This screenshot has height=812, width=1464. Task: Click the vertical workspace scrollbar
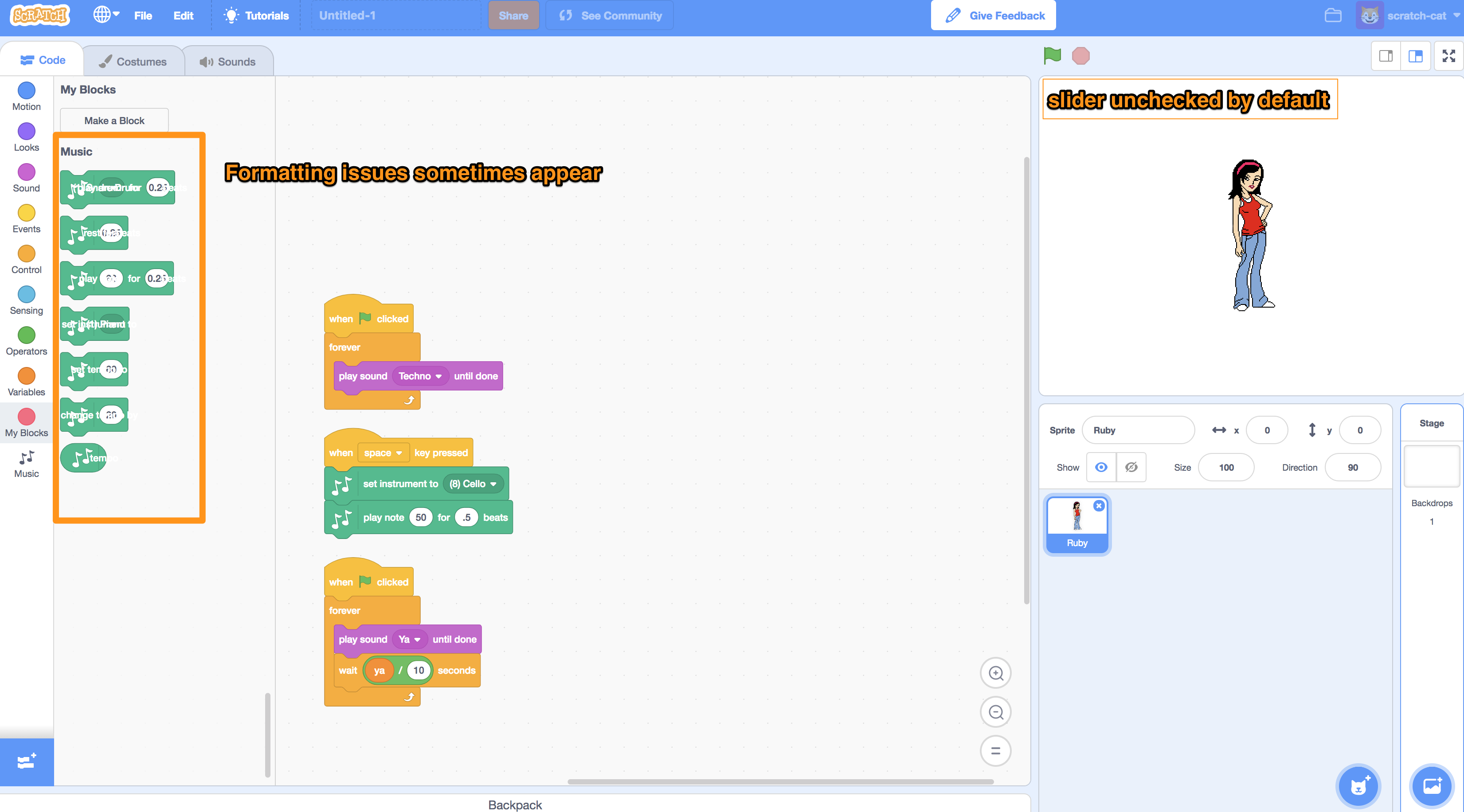click(x=1026, y=381)
